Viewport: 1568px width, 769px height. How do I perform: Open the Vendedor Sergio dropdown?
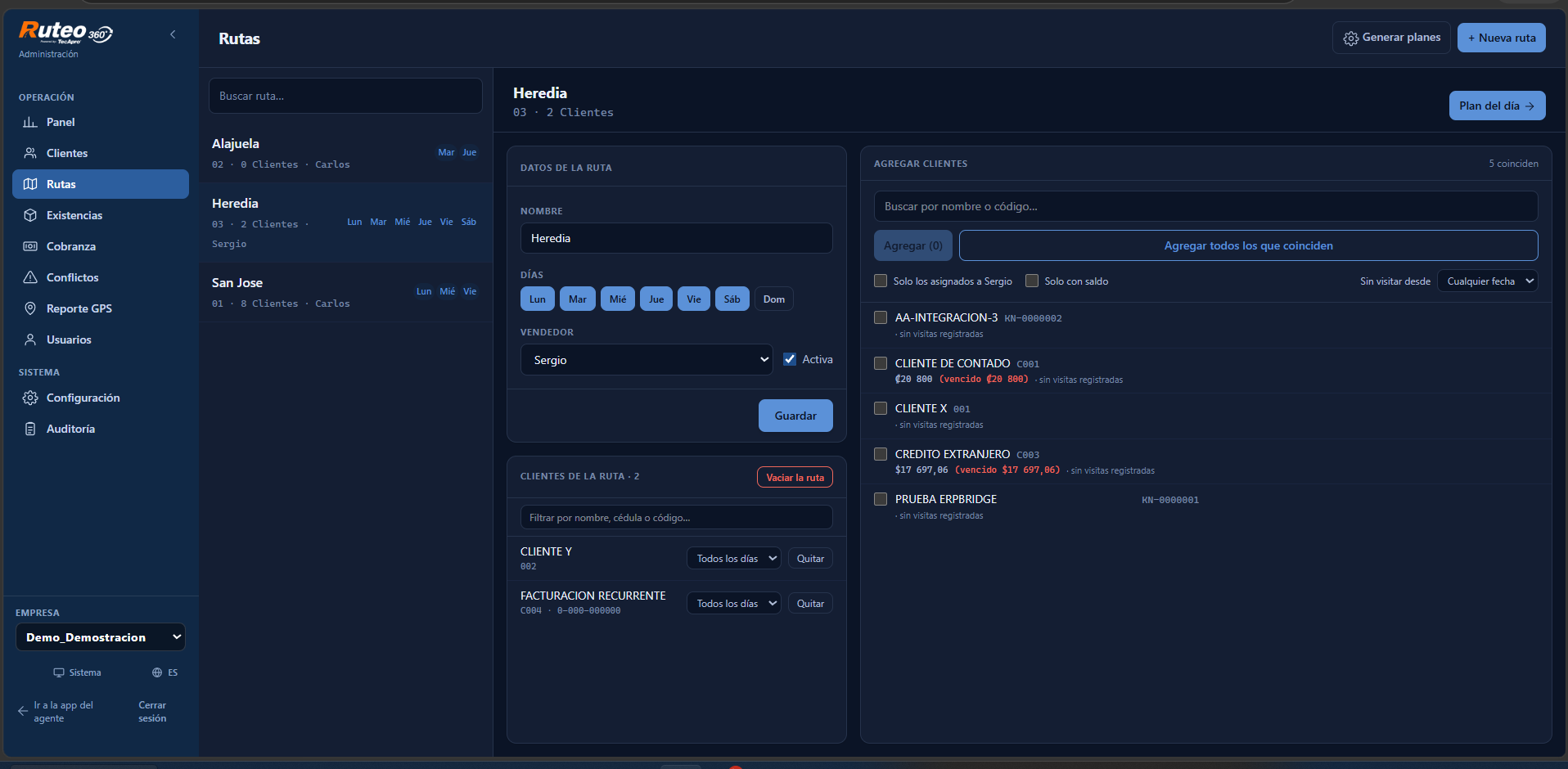click(x=647, y=360)
